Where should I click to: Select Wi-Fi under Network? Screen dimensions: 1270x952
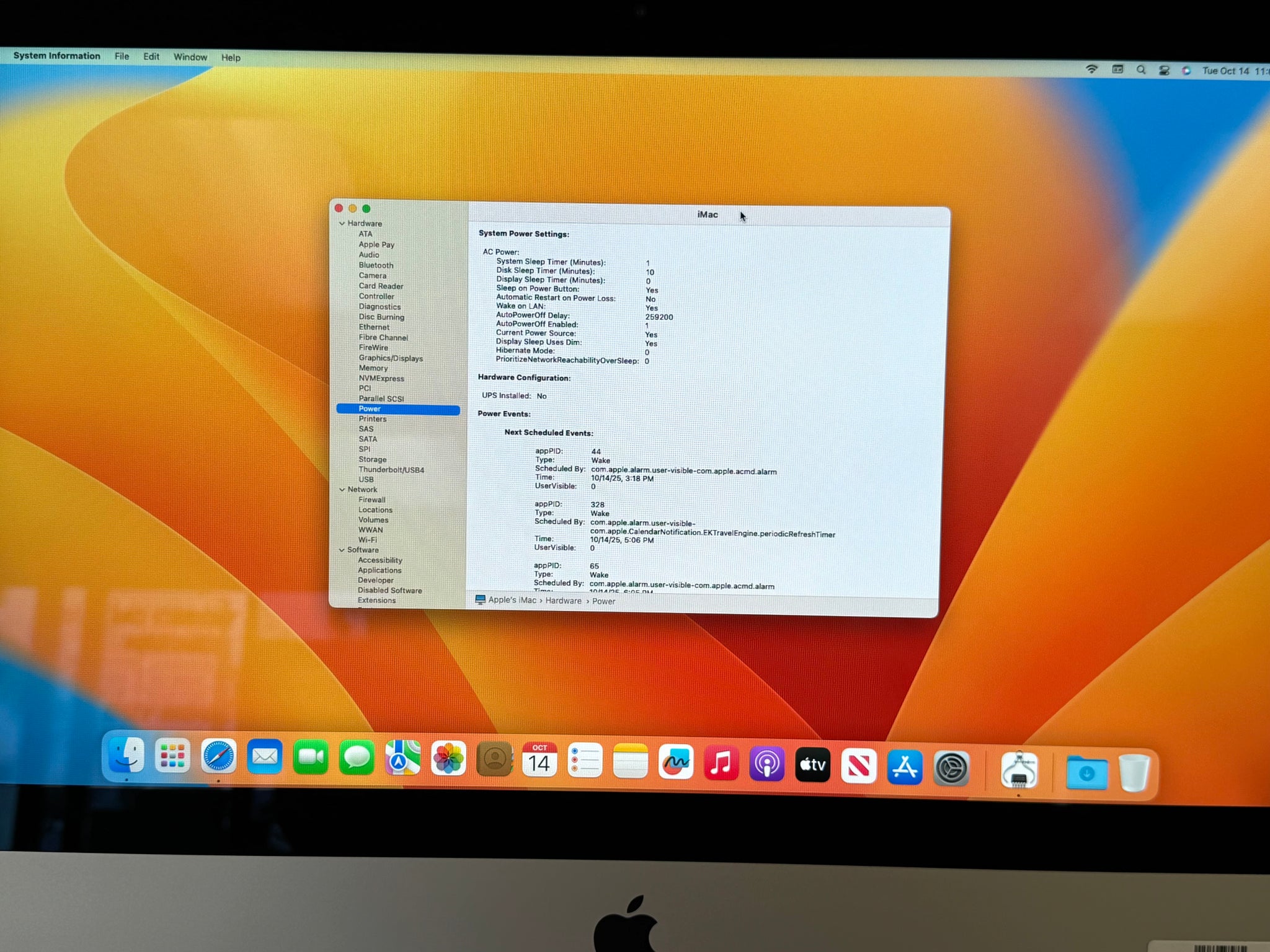pyautogui.click(x=367, y=540)
